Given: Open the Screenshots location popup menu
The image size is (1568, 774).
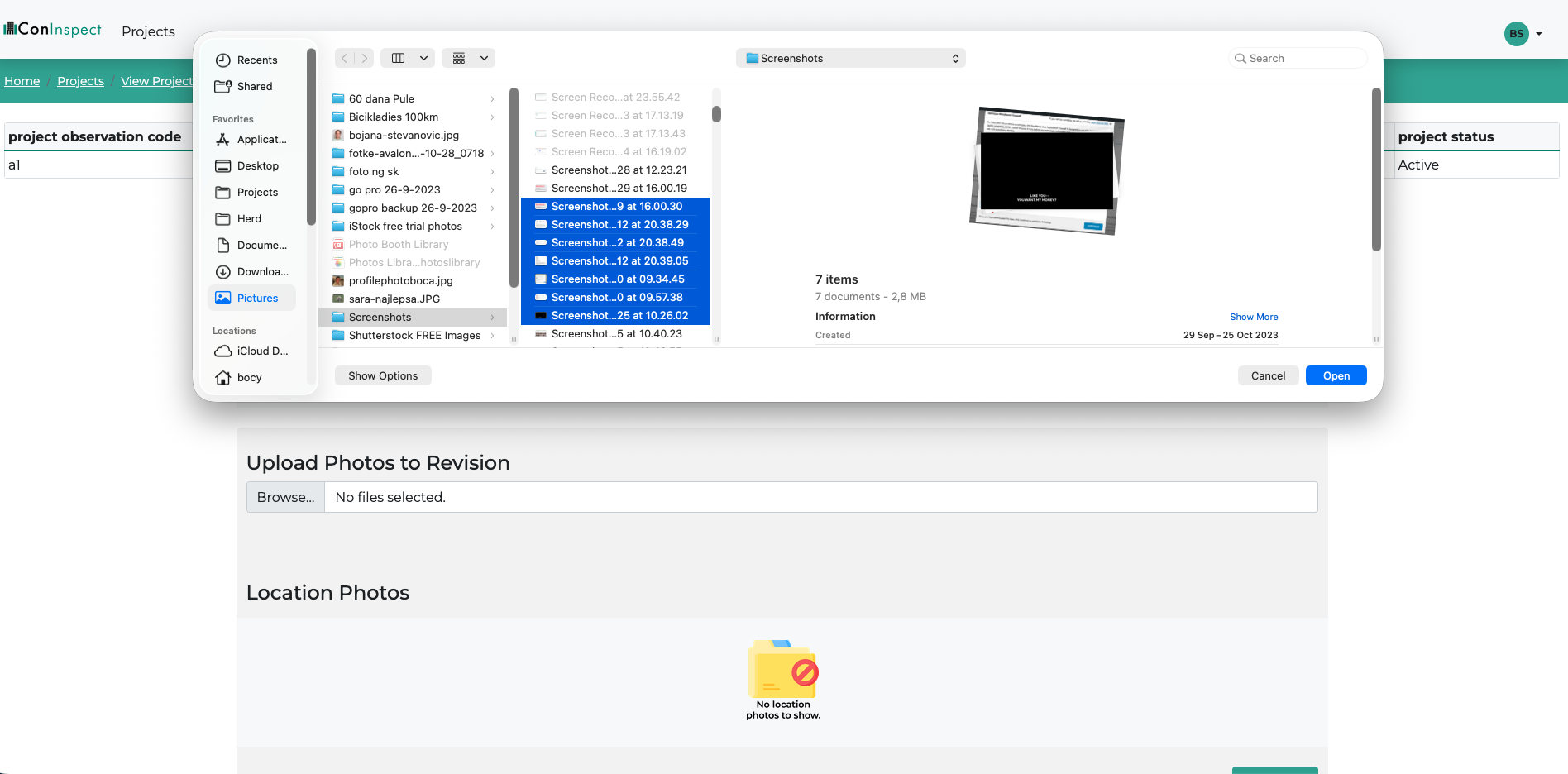Looking at the screenshot, I should 850,58.
